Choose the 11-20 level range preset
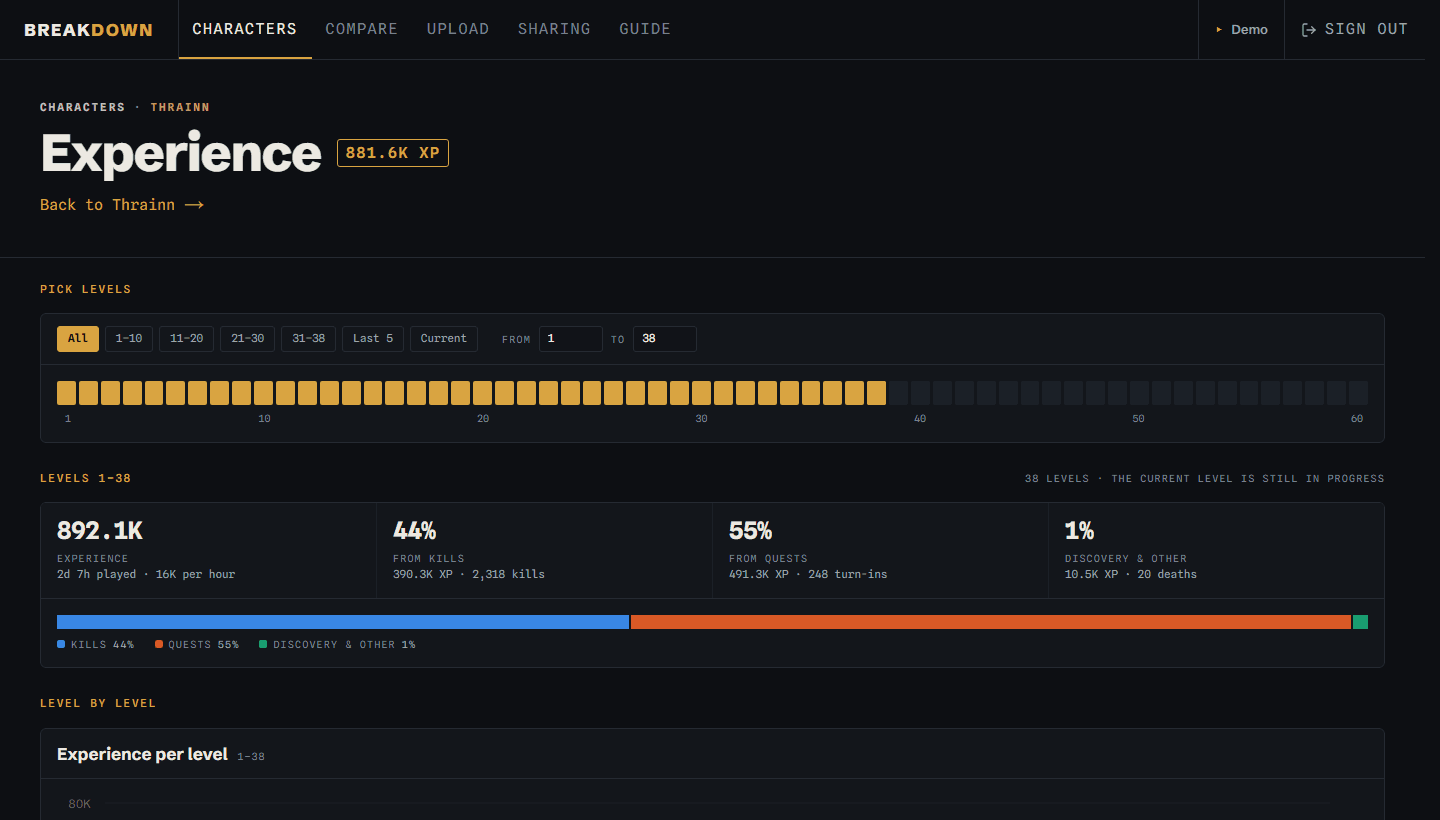 coord(187,339)
